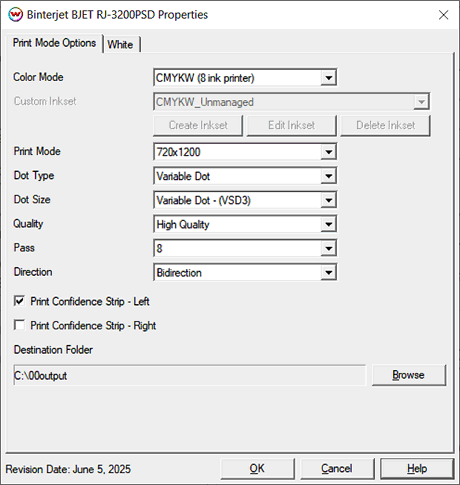Image resolution: width=460 pixels, height=485 pixels.
Task: Uncheck Print Confidence Strip - Left
Action: pos(19,301)
